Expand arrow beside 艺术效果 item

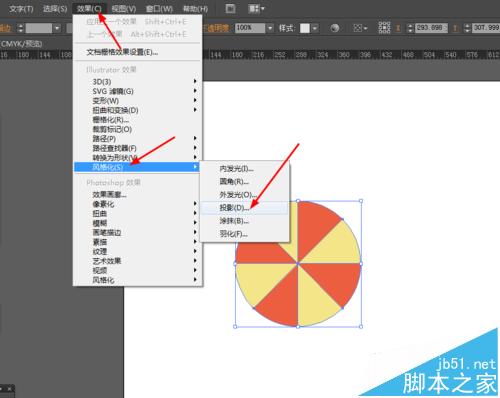pyautogui.click(x=195, y=260)
